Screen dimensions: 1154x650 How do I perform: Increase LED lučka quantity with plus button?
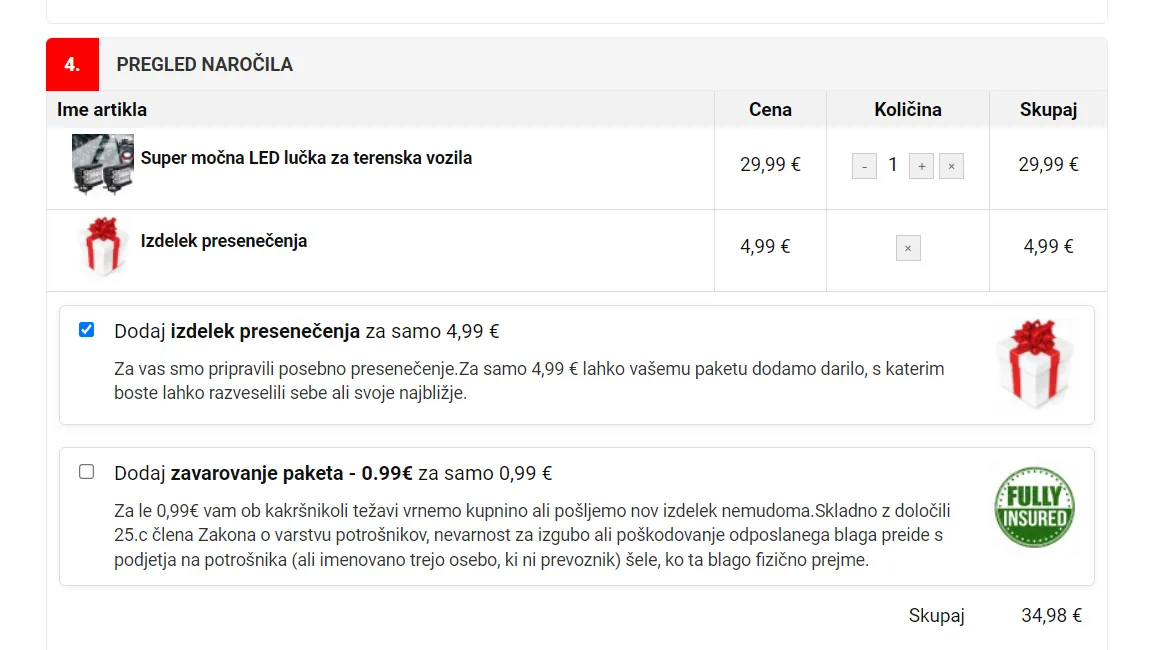tap(921, 166)
